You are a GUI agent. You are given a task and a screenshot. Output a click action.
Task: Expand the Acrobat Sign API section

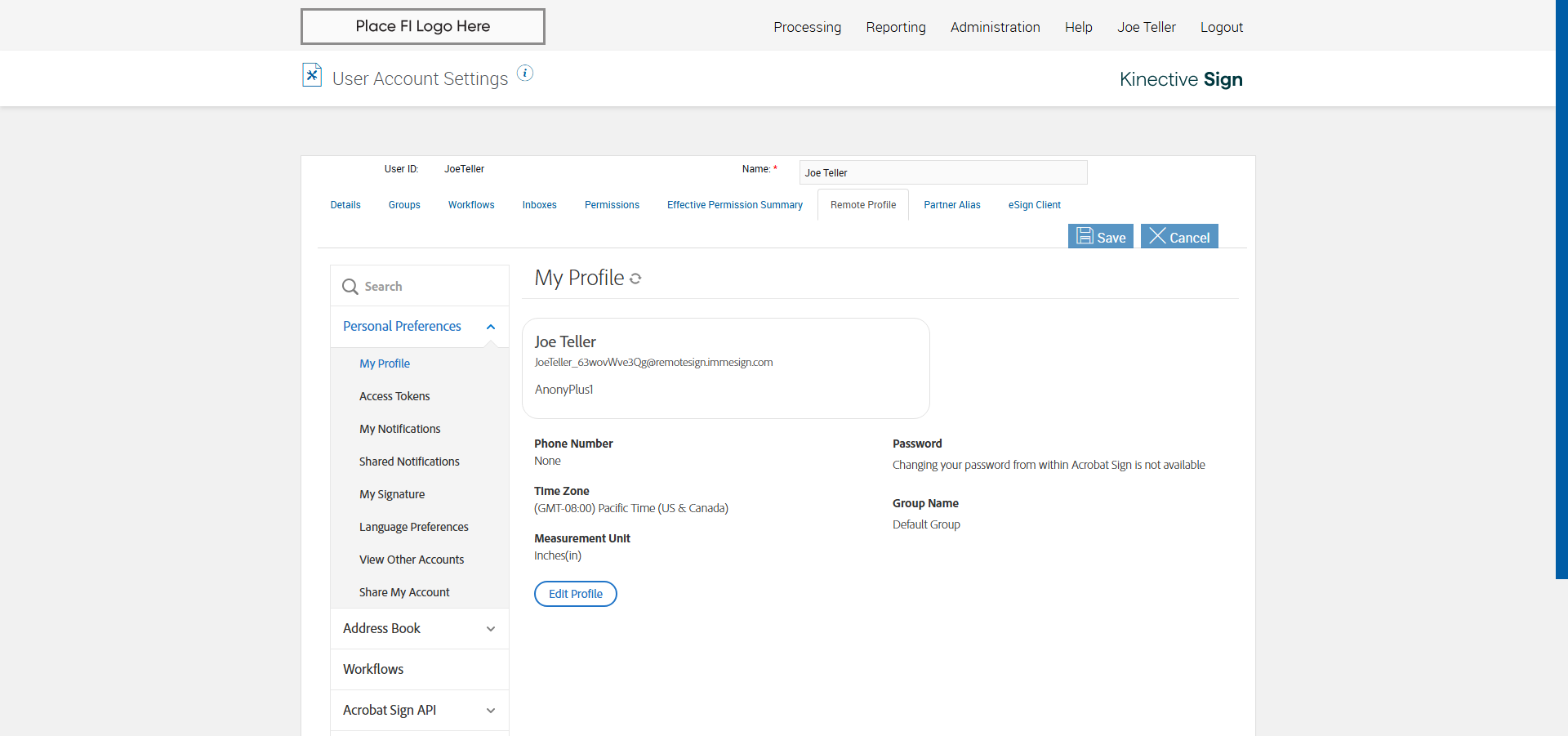[491, 711]
